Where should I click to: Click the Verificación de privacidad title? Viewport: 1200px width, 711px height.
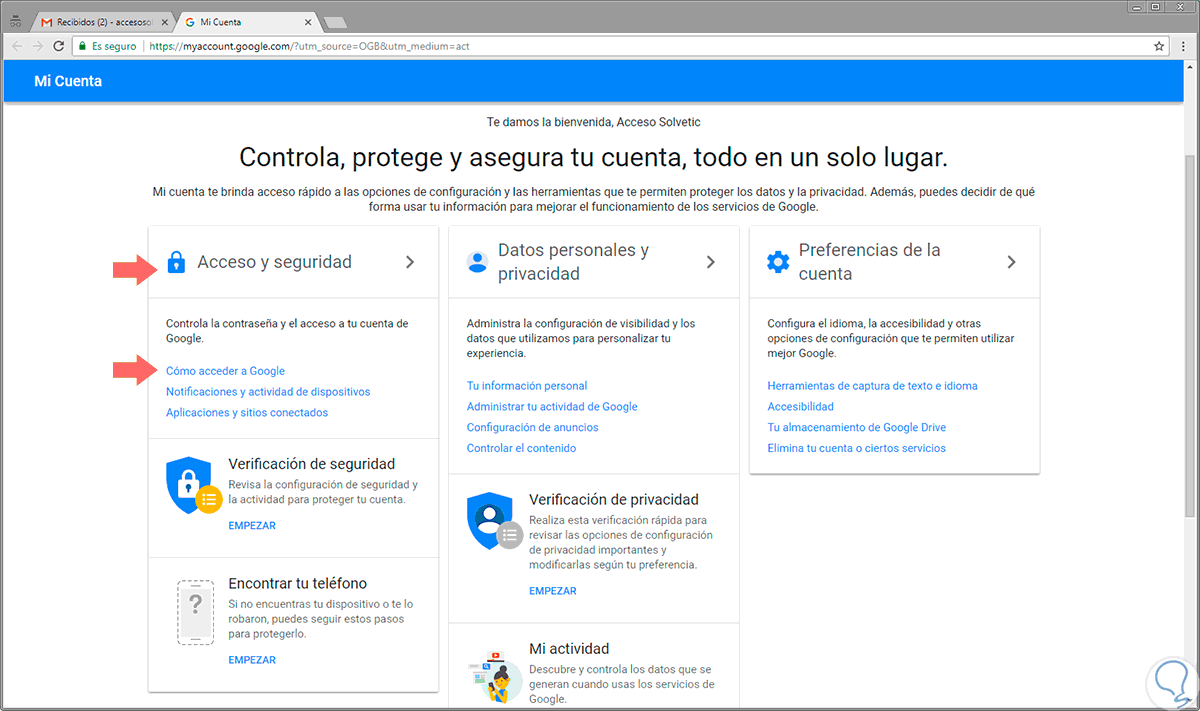[x=614, y=500]
